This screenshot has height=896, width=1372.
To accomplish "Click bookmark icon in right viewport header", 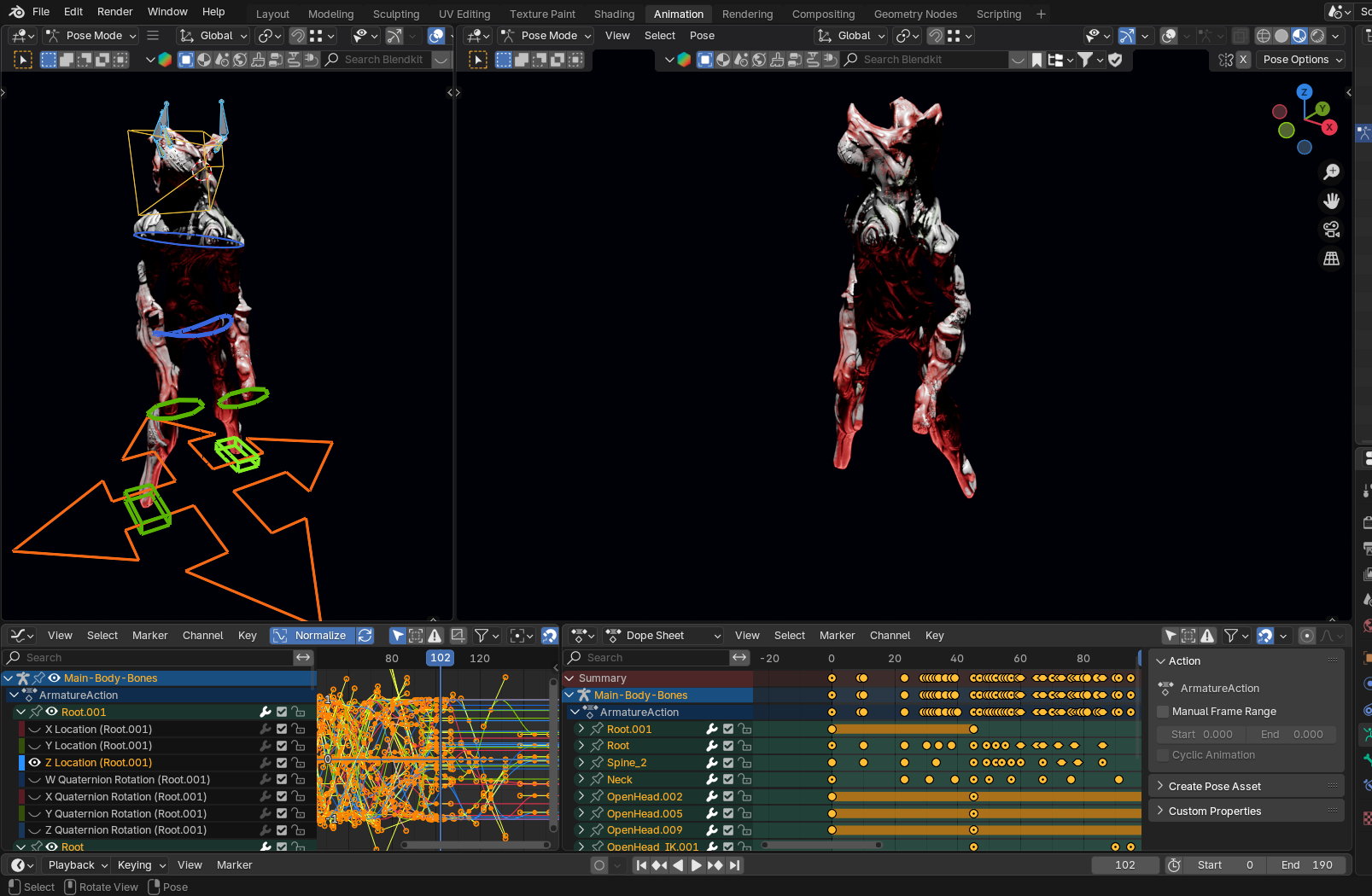I will tap(1036, 60).
